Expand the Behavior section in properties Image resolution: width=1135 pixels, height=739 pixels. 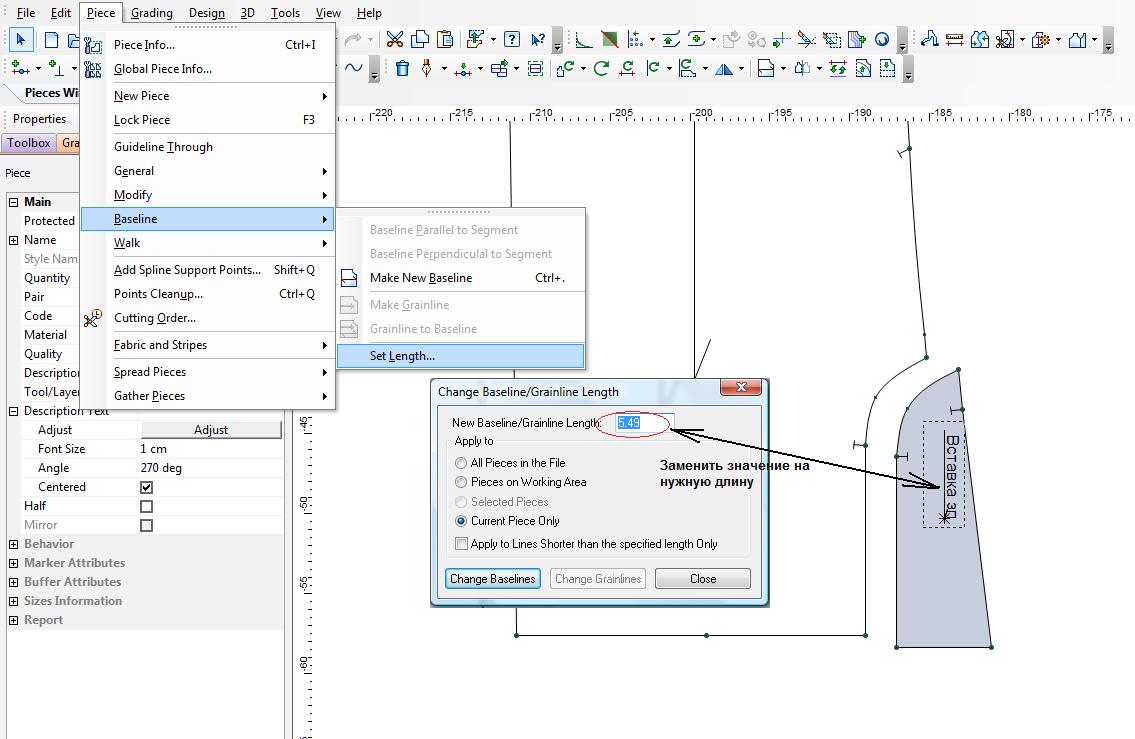tap(14, 544)
